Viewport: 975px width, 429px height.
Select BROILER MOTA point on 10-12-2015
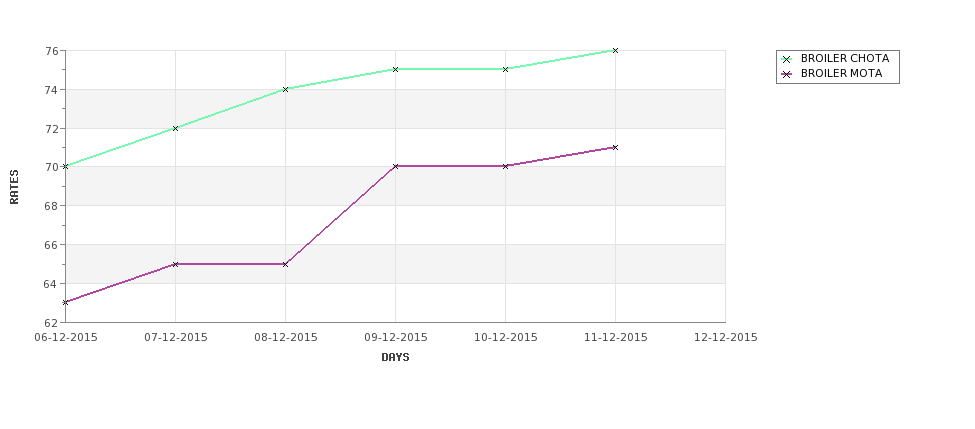point(506,167)
